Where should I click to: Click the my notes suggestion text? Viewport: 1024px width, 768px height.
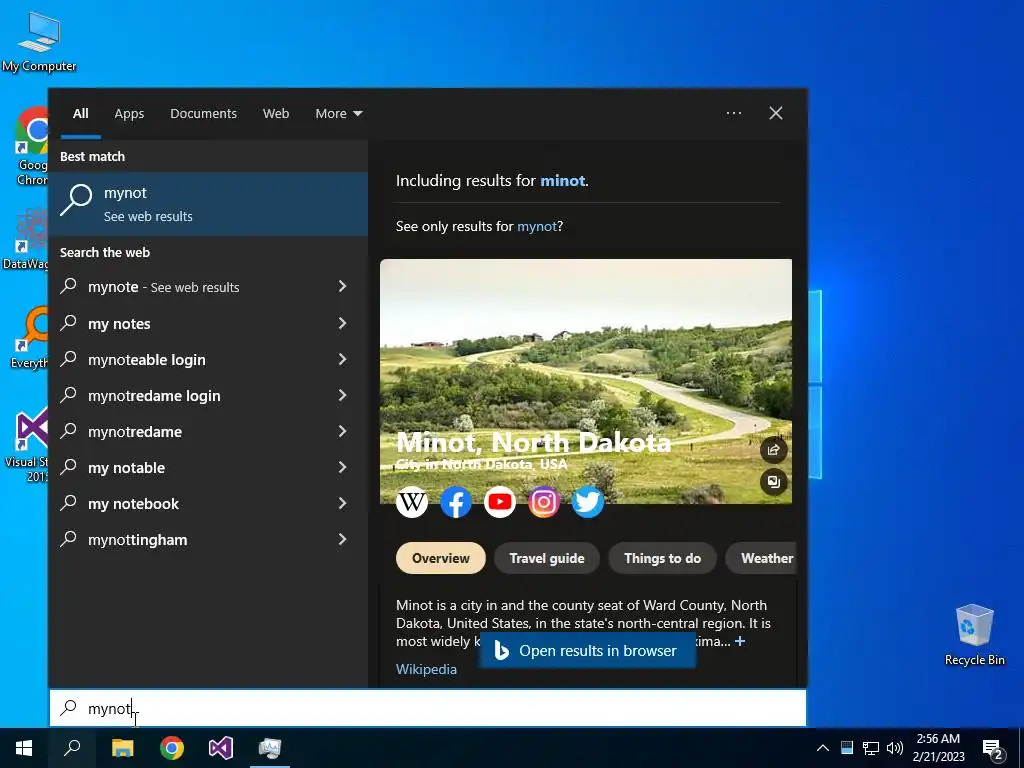pyautogui.click(x=120, y=324)
